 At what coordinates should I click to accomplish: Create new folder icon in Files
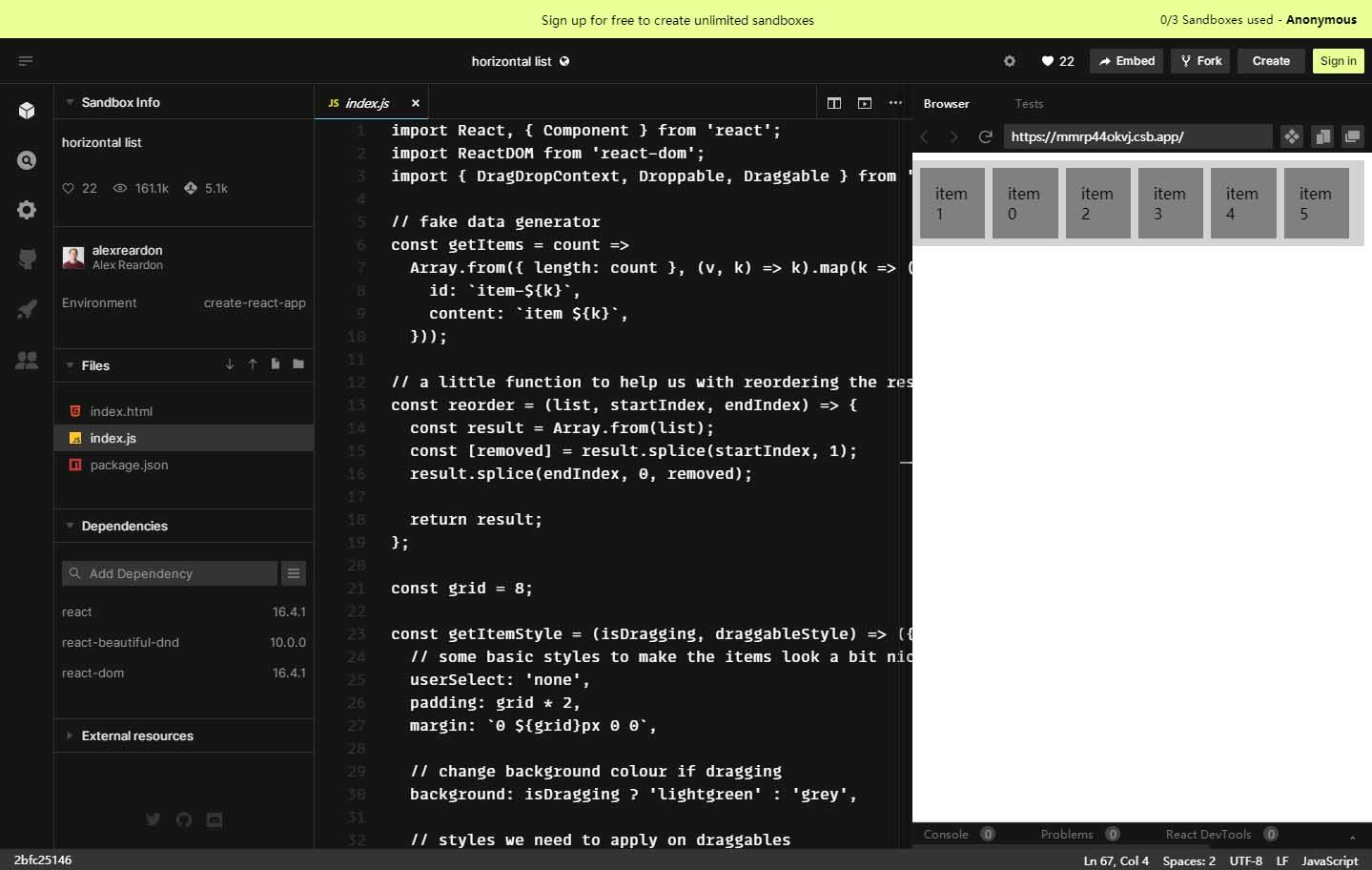tap(298, 364)
